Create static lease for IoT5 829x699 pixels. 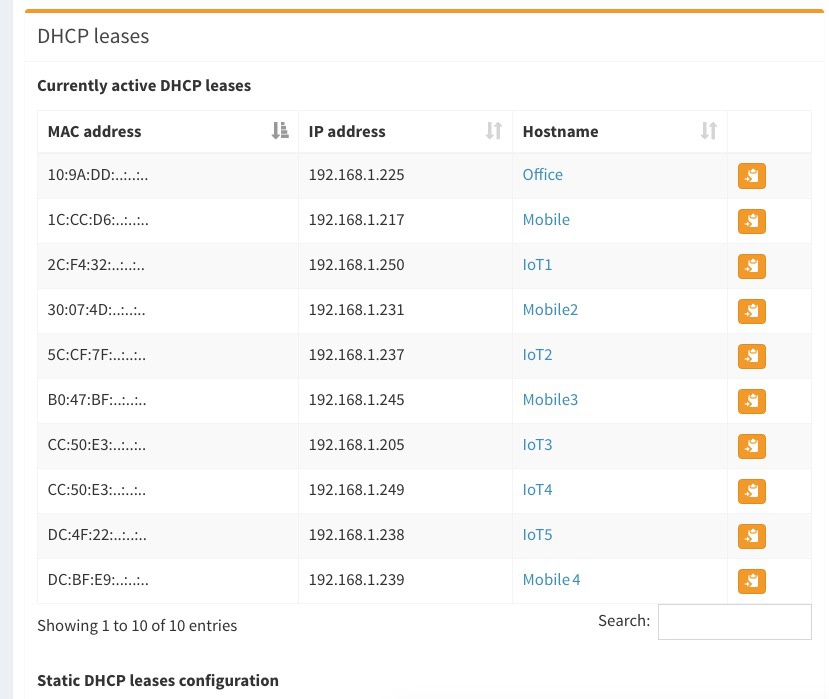point(751,535)
